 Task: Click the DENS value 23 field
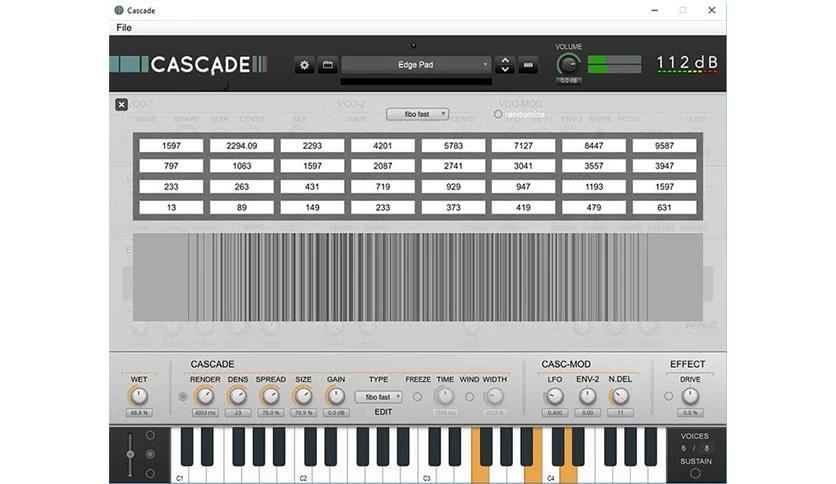click(x=238, y=413)
